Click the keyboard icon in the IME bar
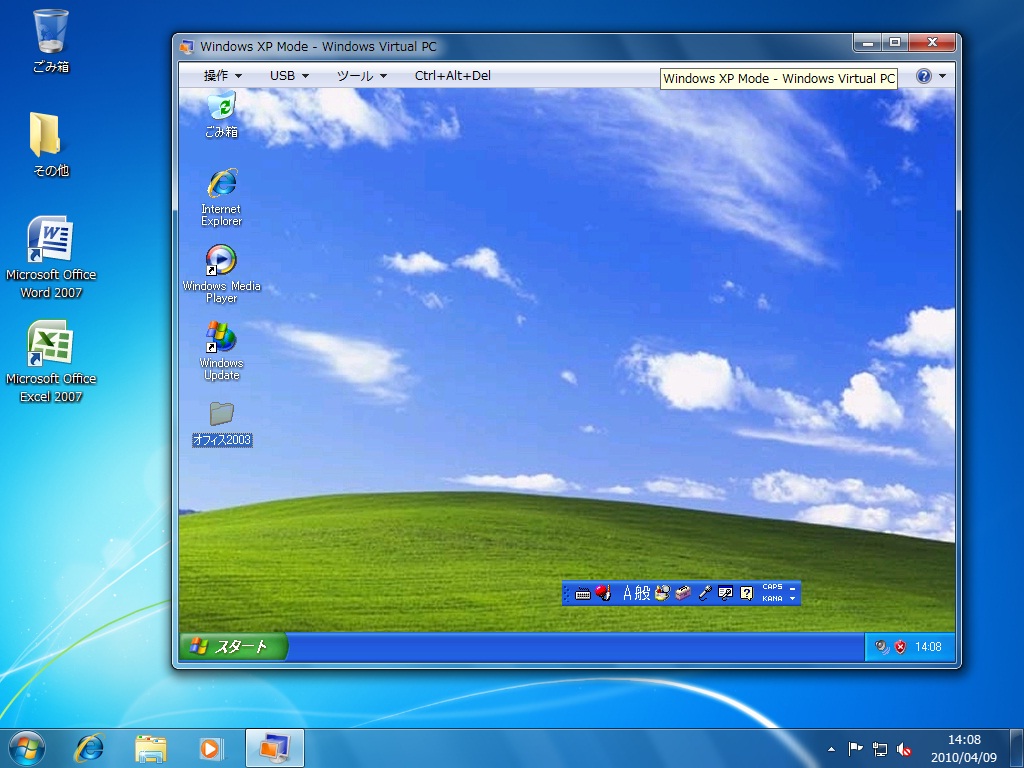Viewport: 1024px width, 768px height. (x=583, y=594)
